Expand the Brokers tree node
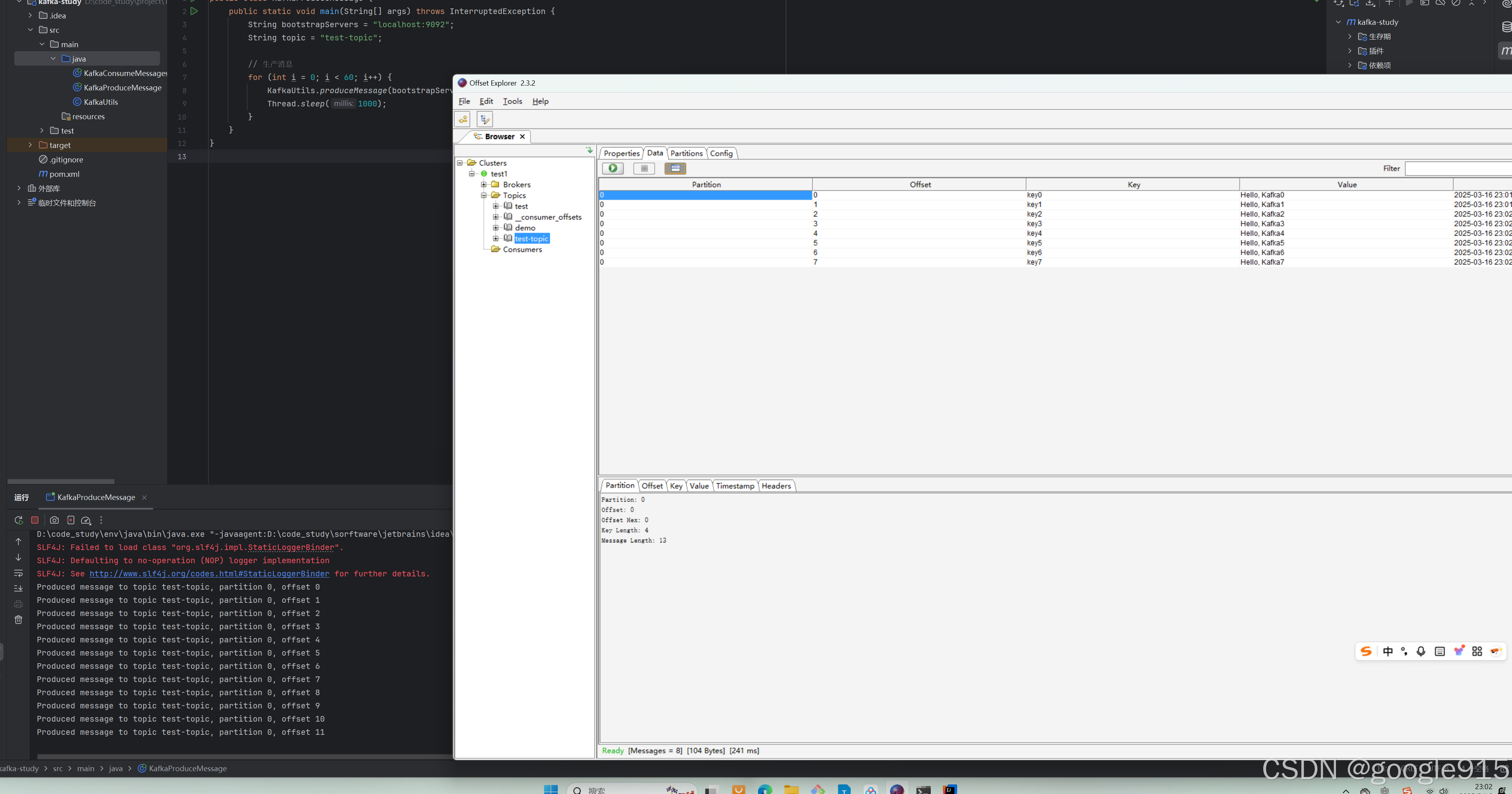 coord(484,184)
